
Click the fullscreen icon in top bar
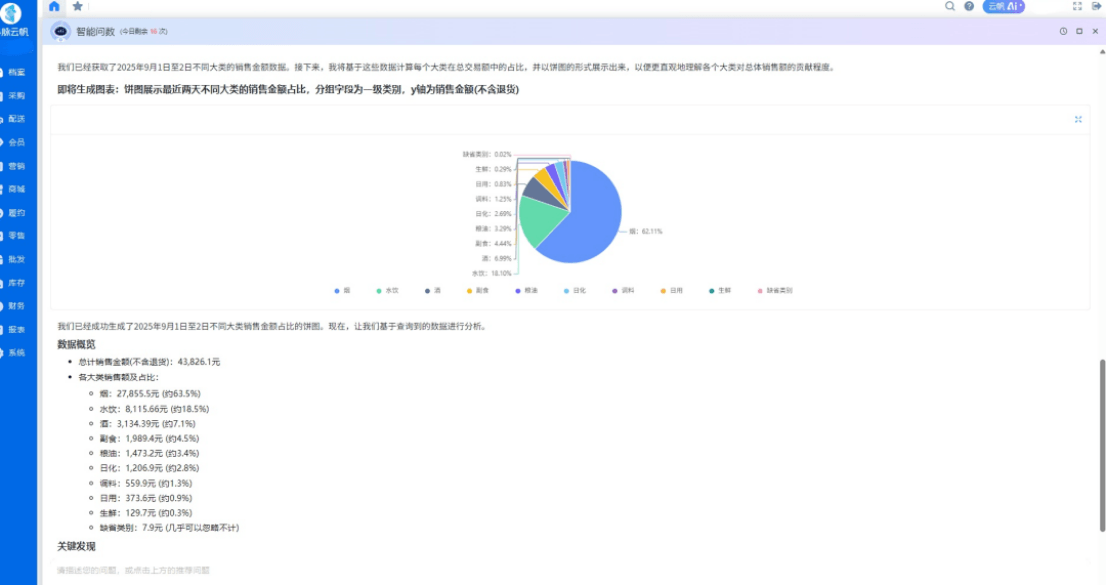[1077, 6]
